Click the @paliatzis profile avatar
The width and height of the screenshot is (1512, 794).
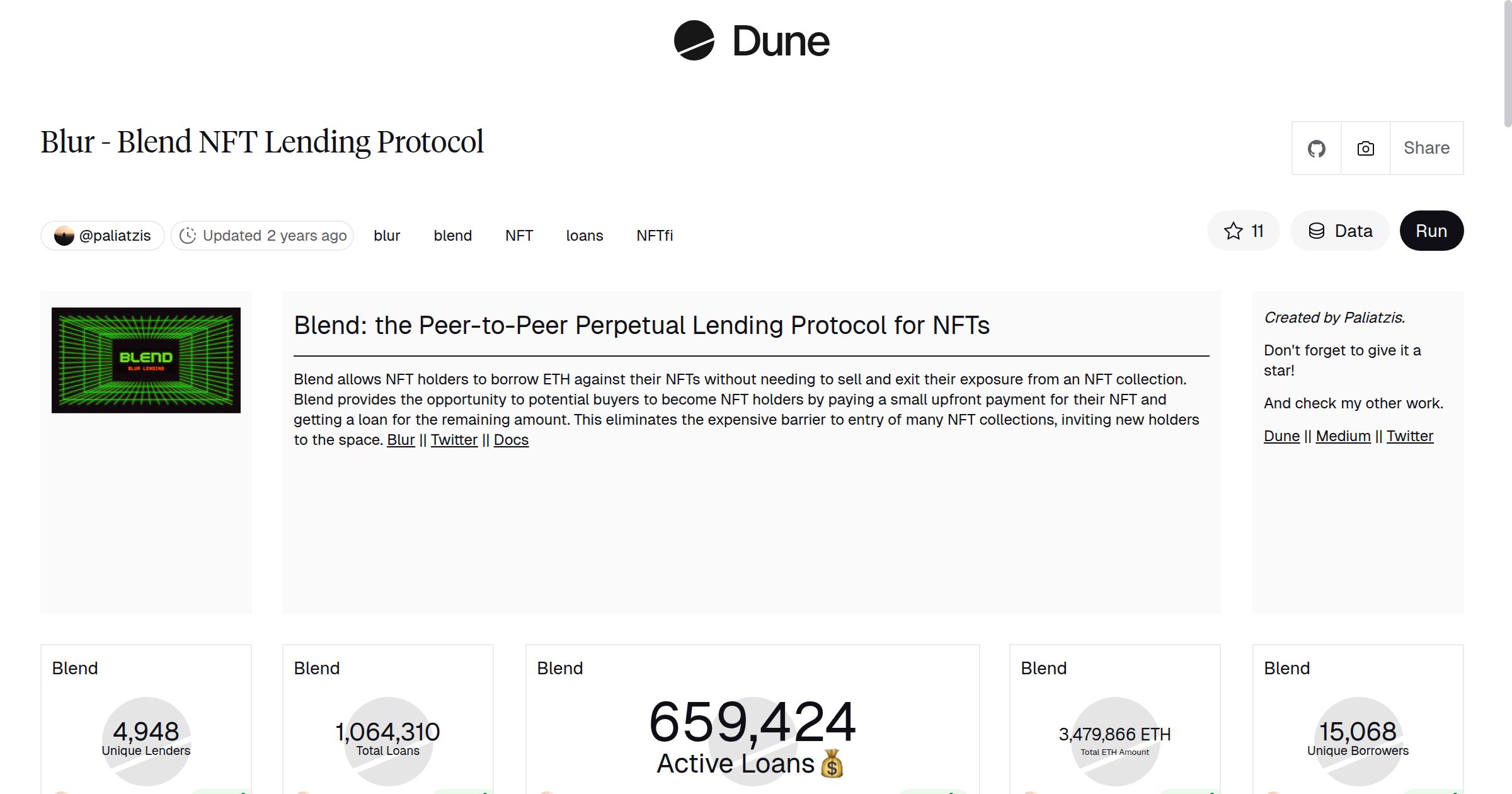65,235
